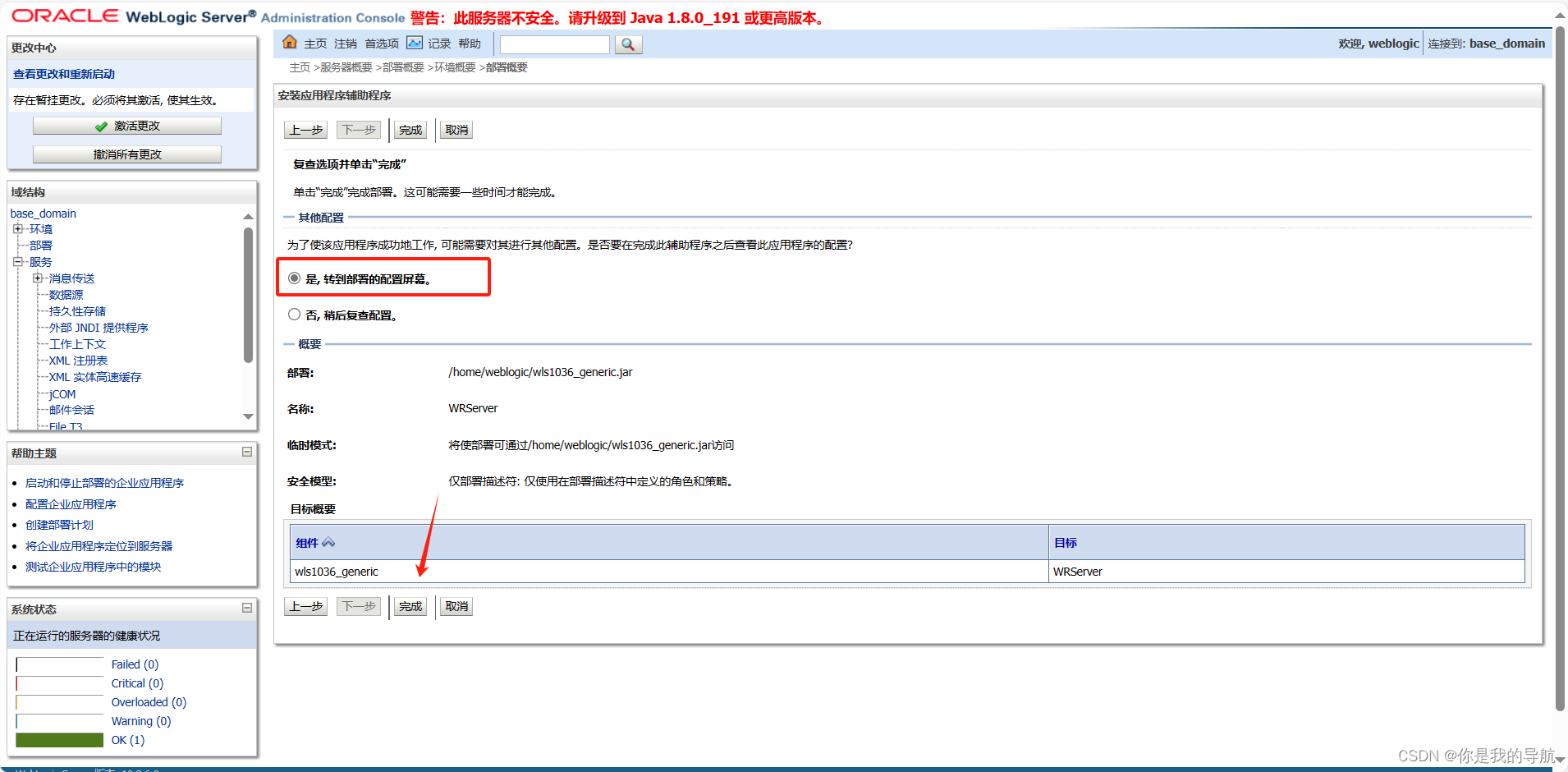
Task: Open the 记录 (record) chart icon
Action: 415,42
